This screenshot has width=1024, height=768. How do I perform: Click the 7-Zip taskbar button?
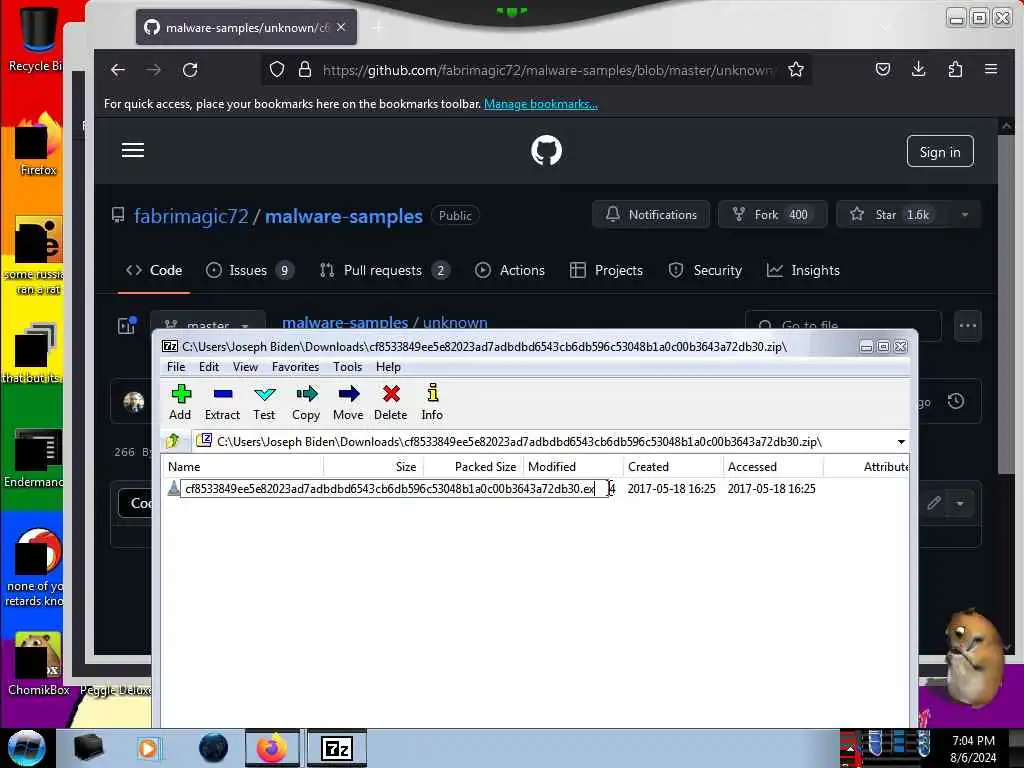pyautogui.click(x=337, y=748)
